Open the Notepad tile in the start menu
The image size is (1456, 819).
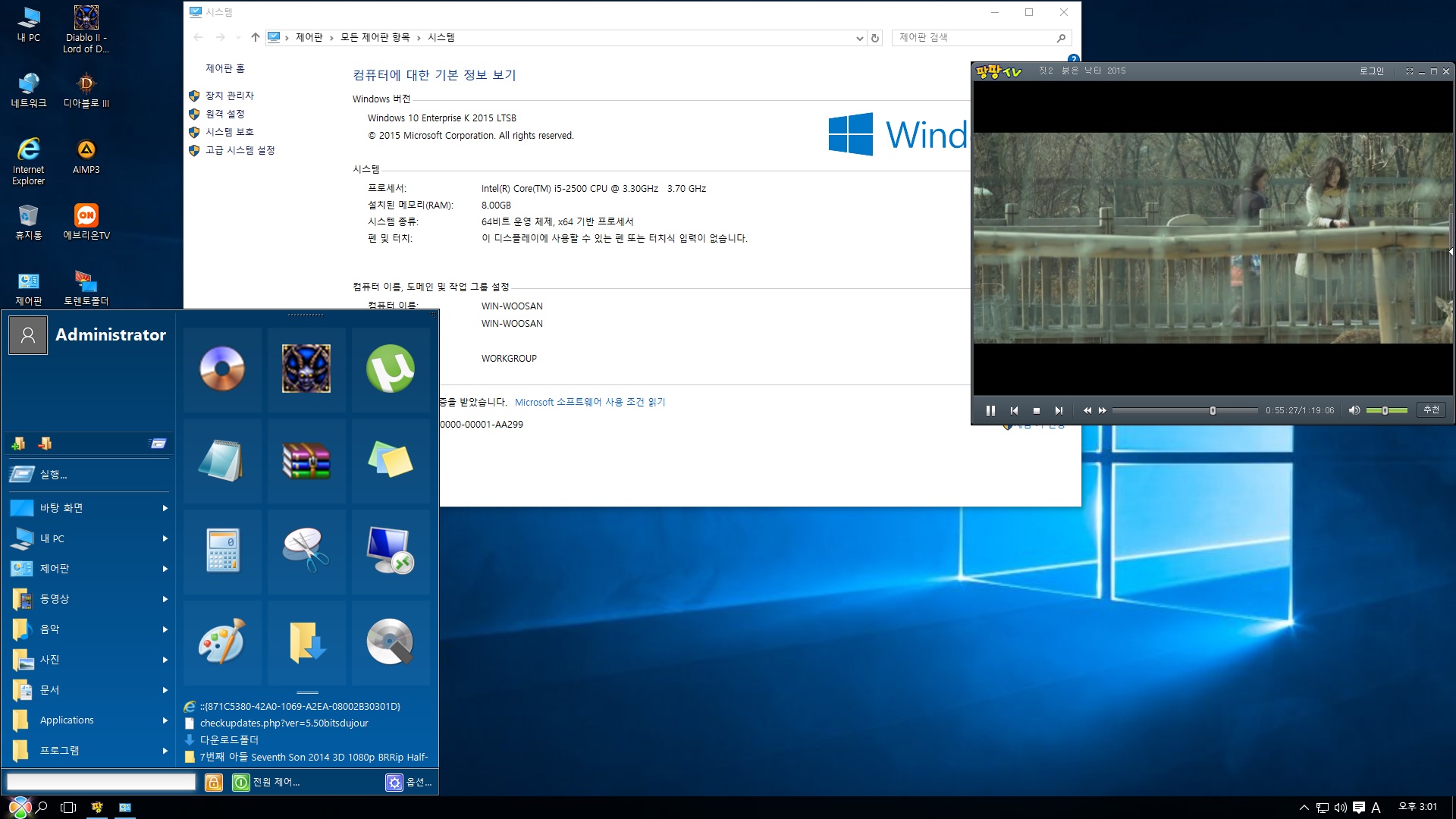pos(222,460)
